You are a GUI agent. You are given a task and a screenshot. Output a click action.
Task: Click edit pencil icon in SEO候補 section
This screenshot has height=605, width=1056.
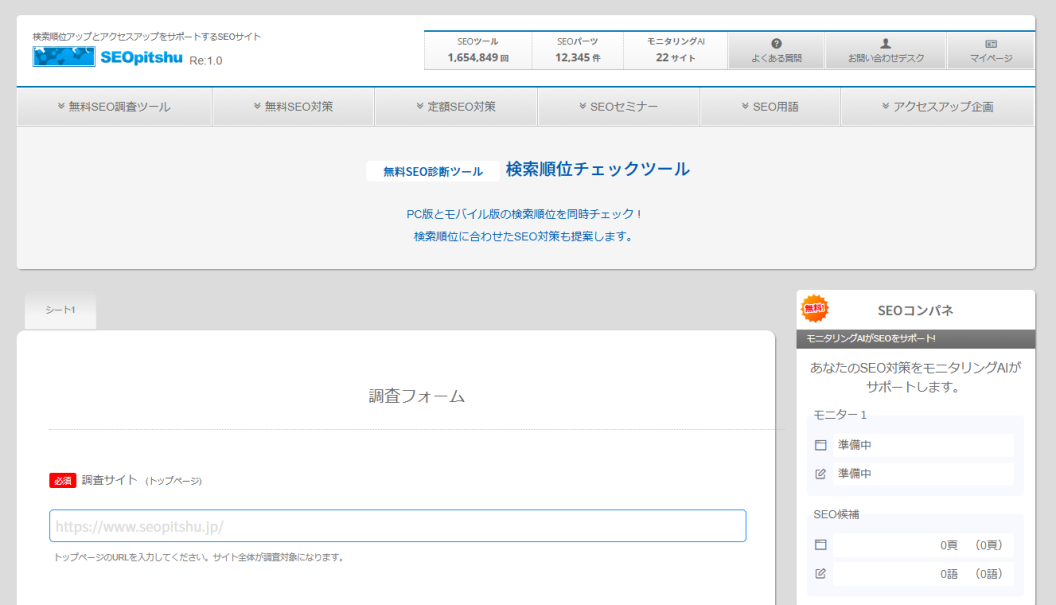[x=821, y=573]
